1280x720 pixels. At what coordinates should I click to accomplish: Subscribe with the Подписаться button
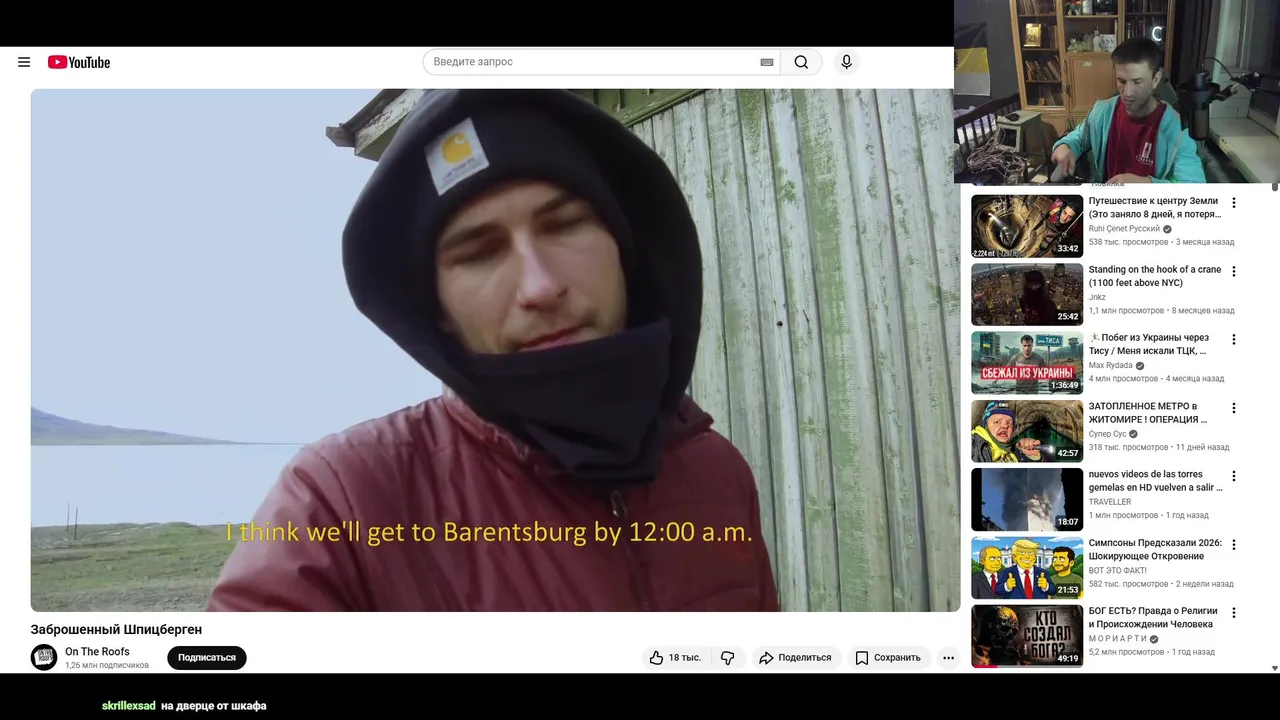(207, 657)
